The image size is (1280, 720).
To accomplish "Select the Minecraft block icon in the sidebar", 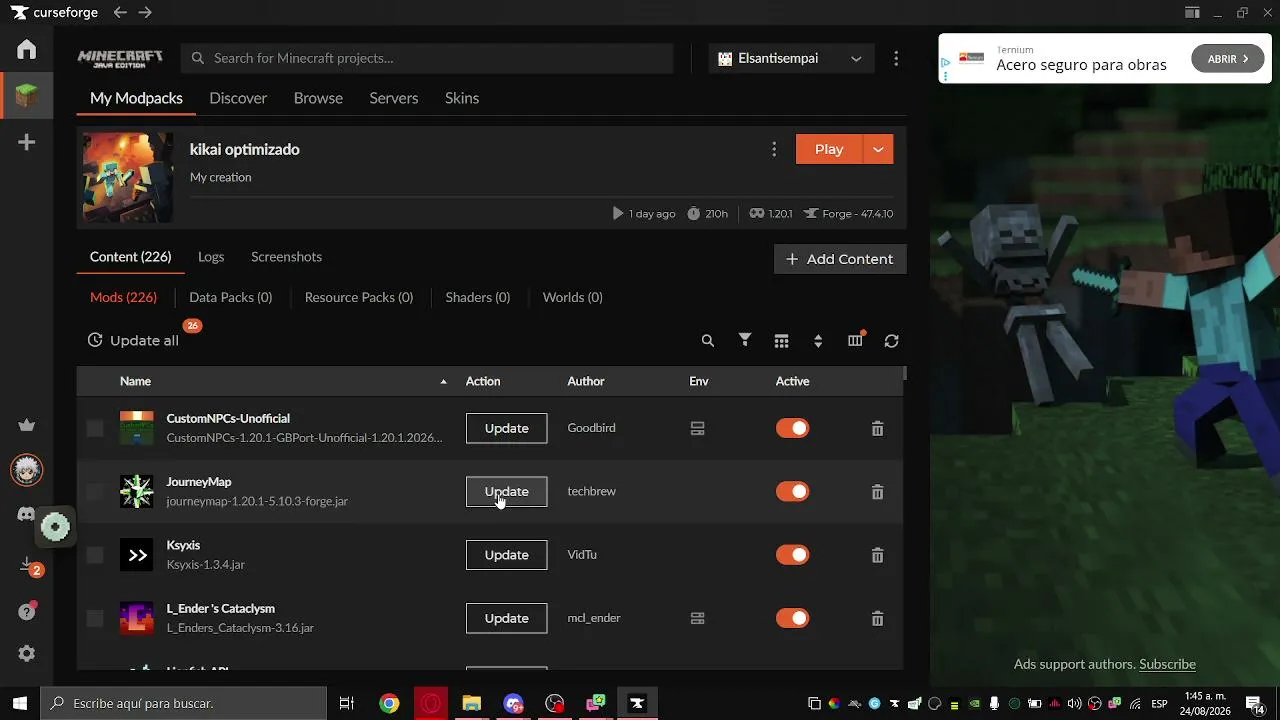I will click(x=27, y=96).
